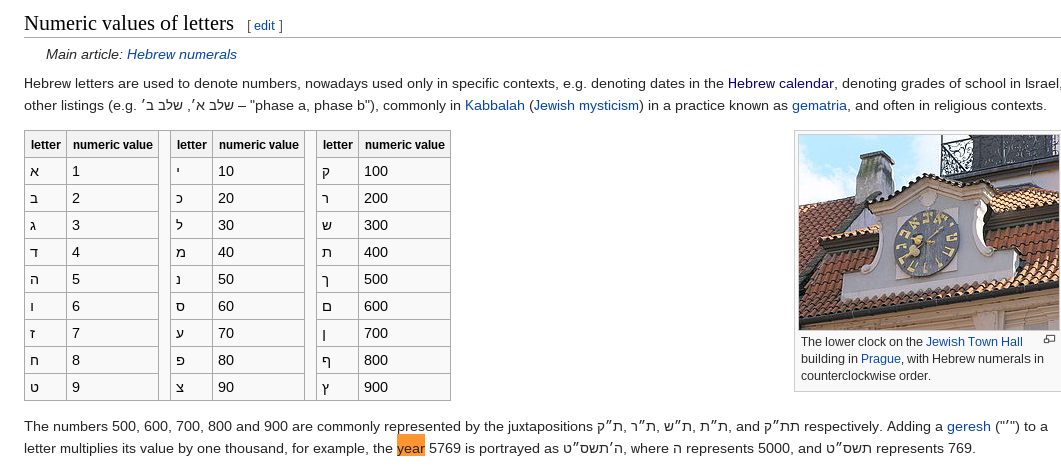This screenshot has width=1061, height=470.
Task: Open the Jewish Town Hall caption link
Action: pos(974,342)
